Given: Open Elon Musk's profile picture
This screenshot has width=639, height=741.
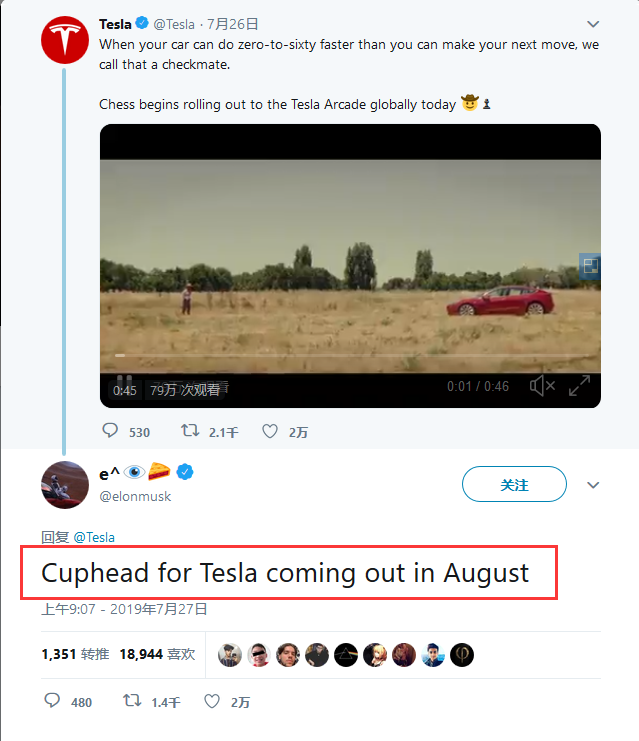Looking at the screenshot, I should point(65,485).
